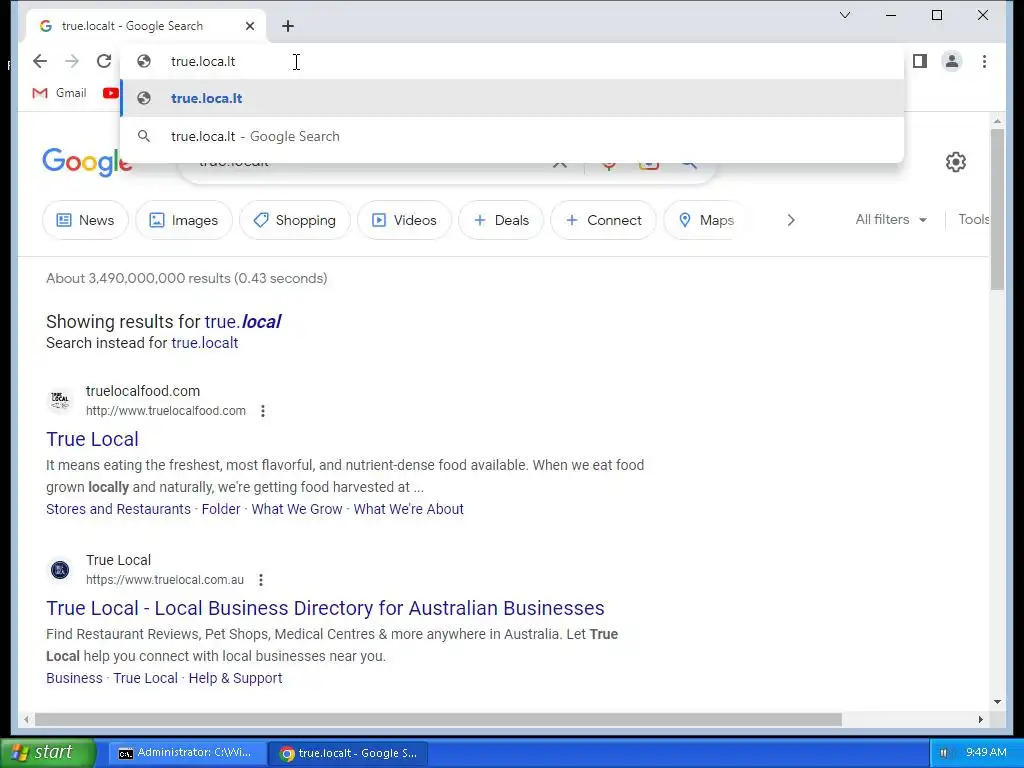
Task: Open Stores and Restaurants sitelink
Action: click(x=118, y=509)
